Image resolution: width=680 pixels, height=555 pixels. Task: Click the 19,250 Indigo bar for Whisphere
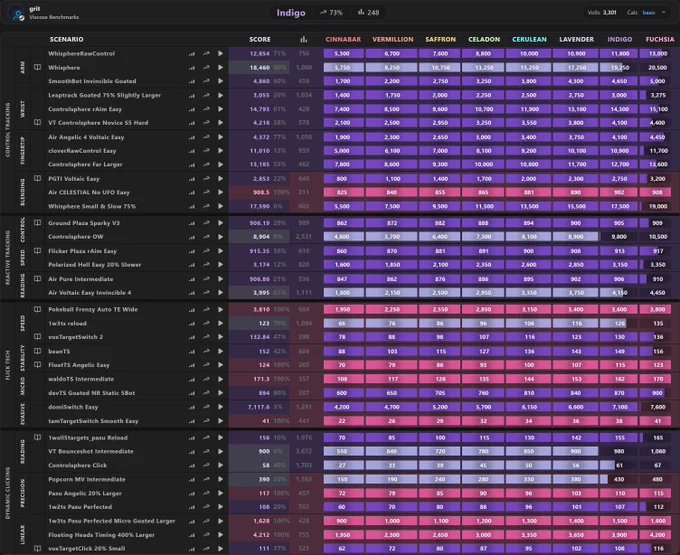(x=619, y=68)
